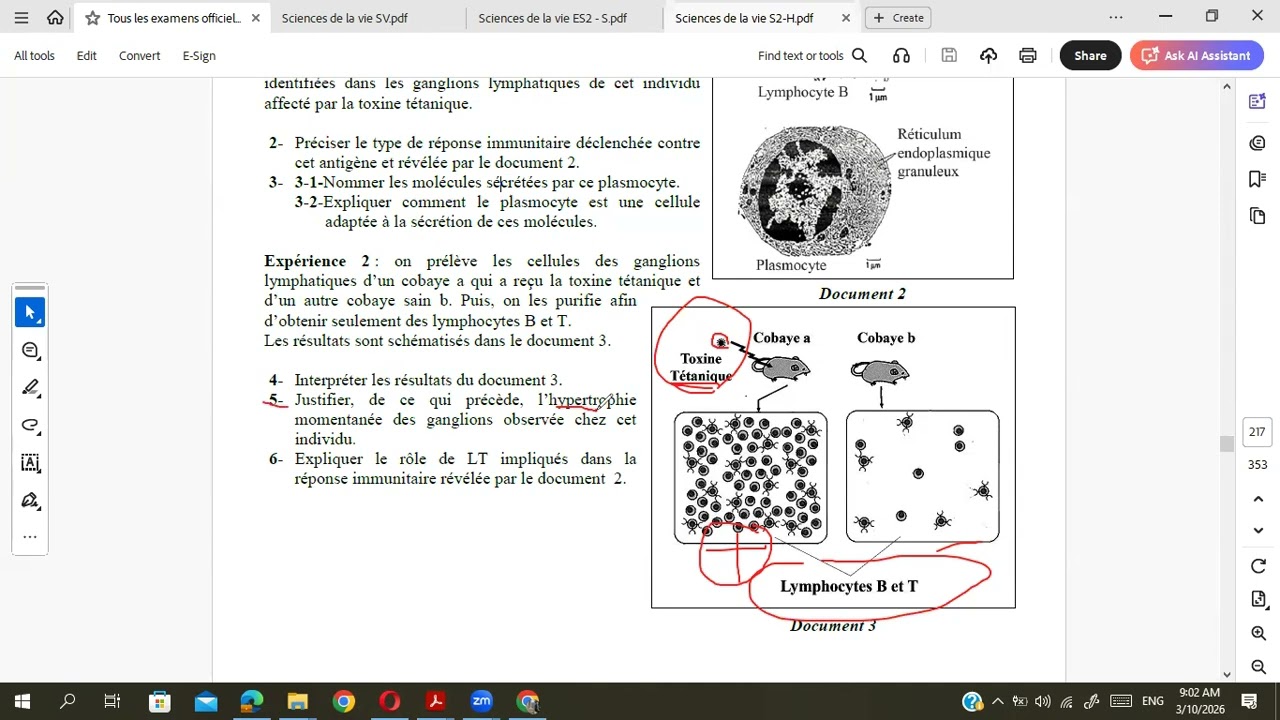Screen dimensions: 1280x720
Task: Click the magnifier search icon
Action: [859, 56]
